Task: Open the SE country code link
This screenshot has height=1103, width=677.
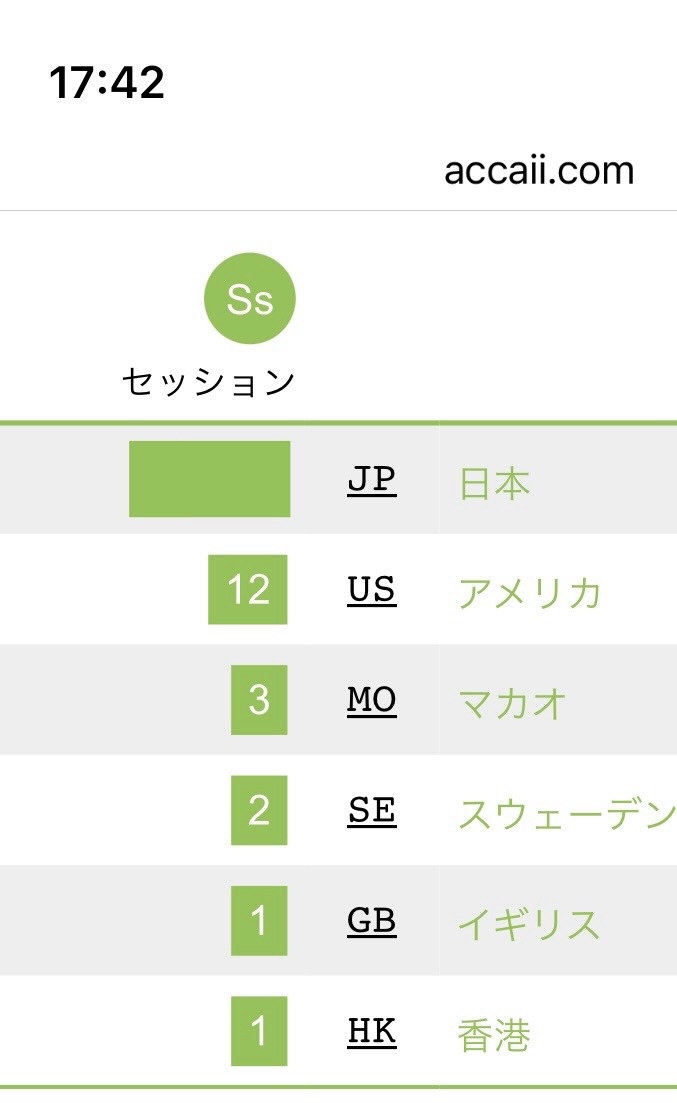Action: 372,810
